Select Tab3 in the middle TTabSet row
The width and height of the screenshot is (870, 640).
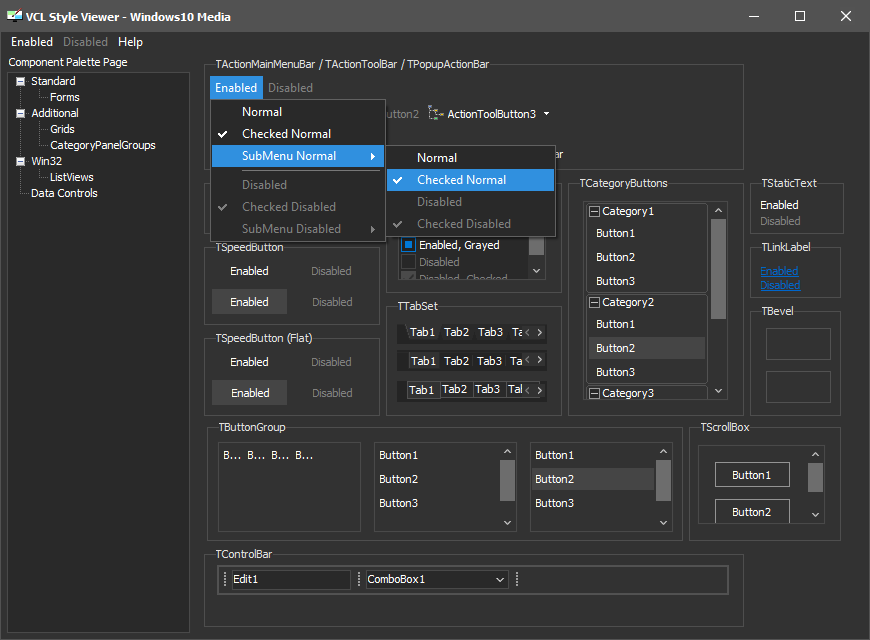coord(489,361)
